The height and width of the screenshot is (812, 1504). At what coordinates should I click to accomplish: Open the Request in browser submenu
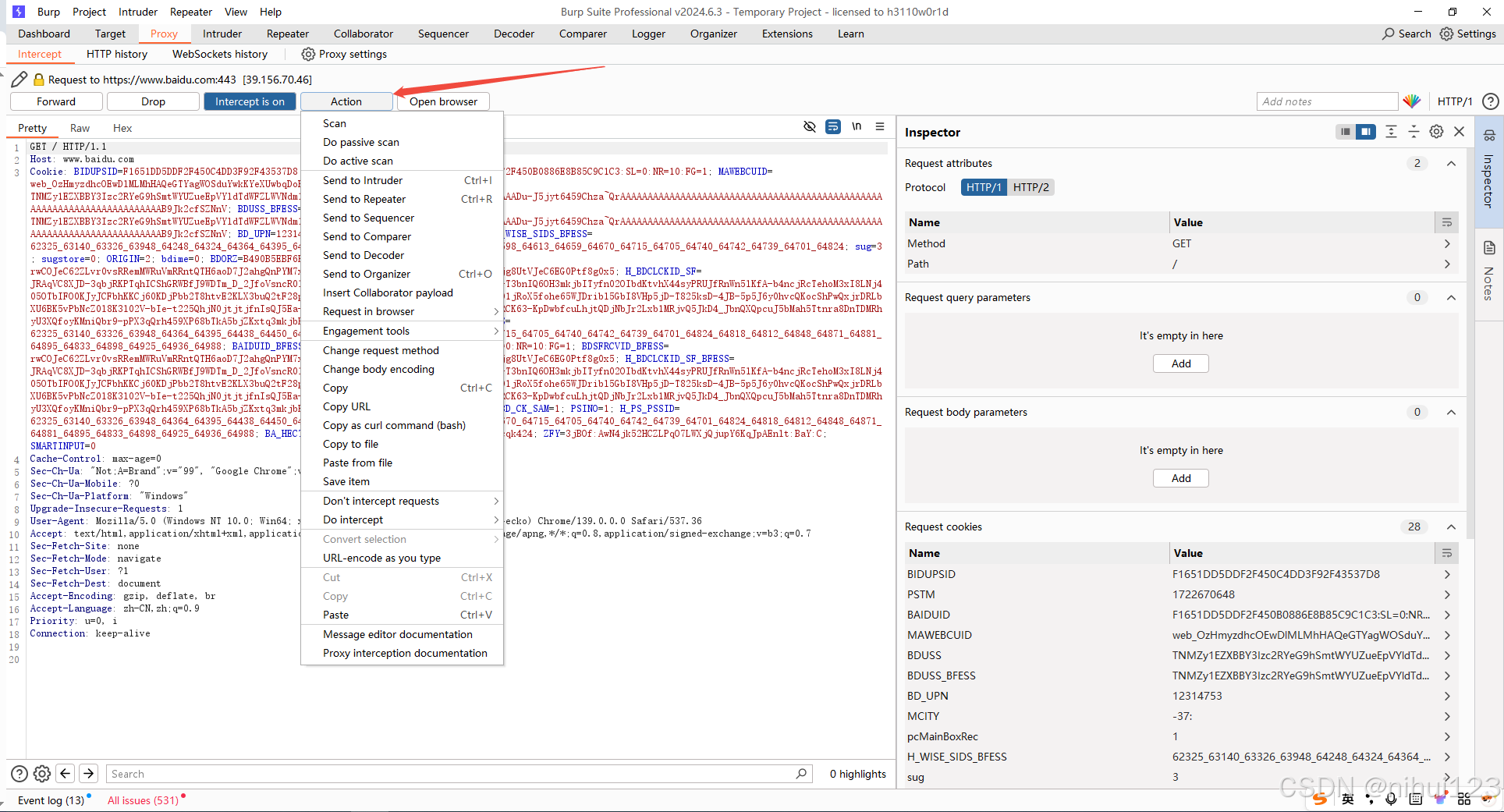(x=402, y=311)
